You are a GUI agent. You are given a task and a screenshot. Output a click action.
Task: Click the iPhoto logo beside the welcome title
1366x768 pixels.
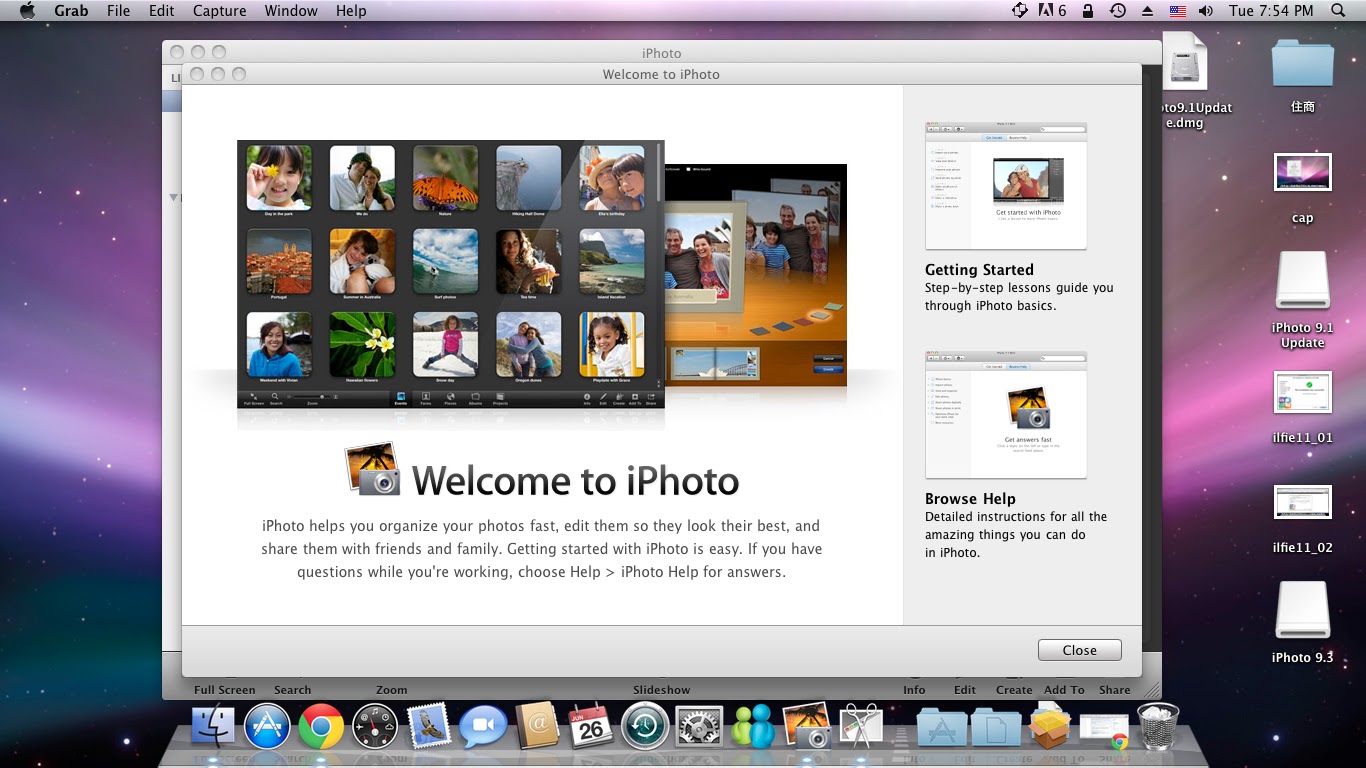pyautogui.click(x=372, y=469)
